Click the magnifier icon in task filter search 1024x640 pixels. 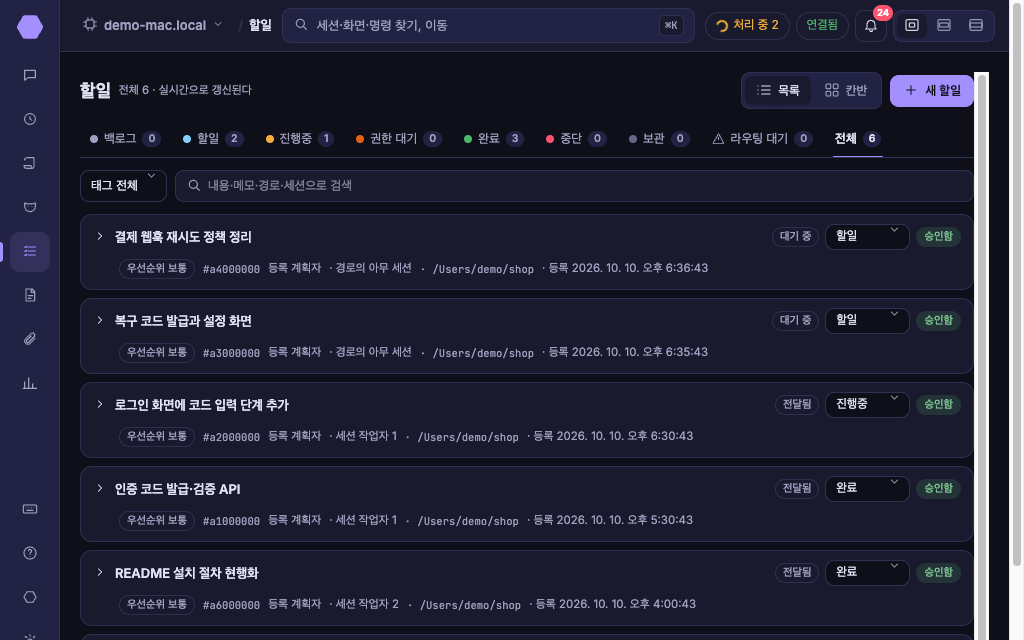click(194, 185)
